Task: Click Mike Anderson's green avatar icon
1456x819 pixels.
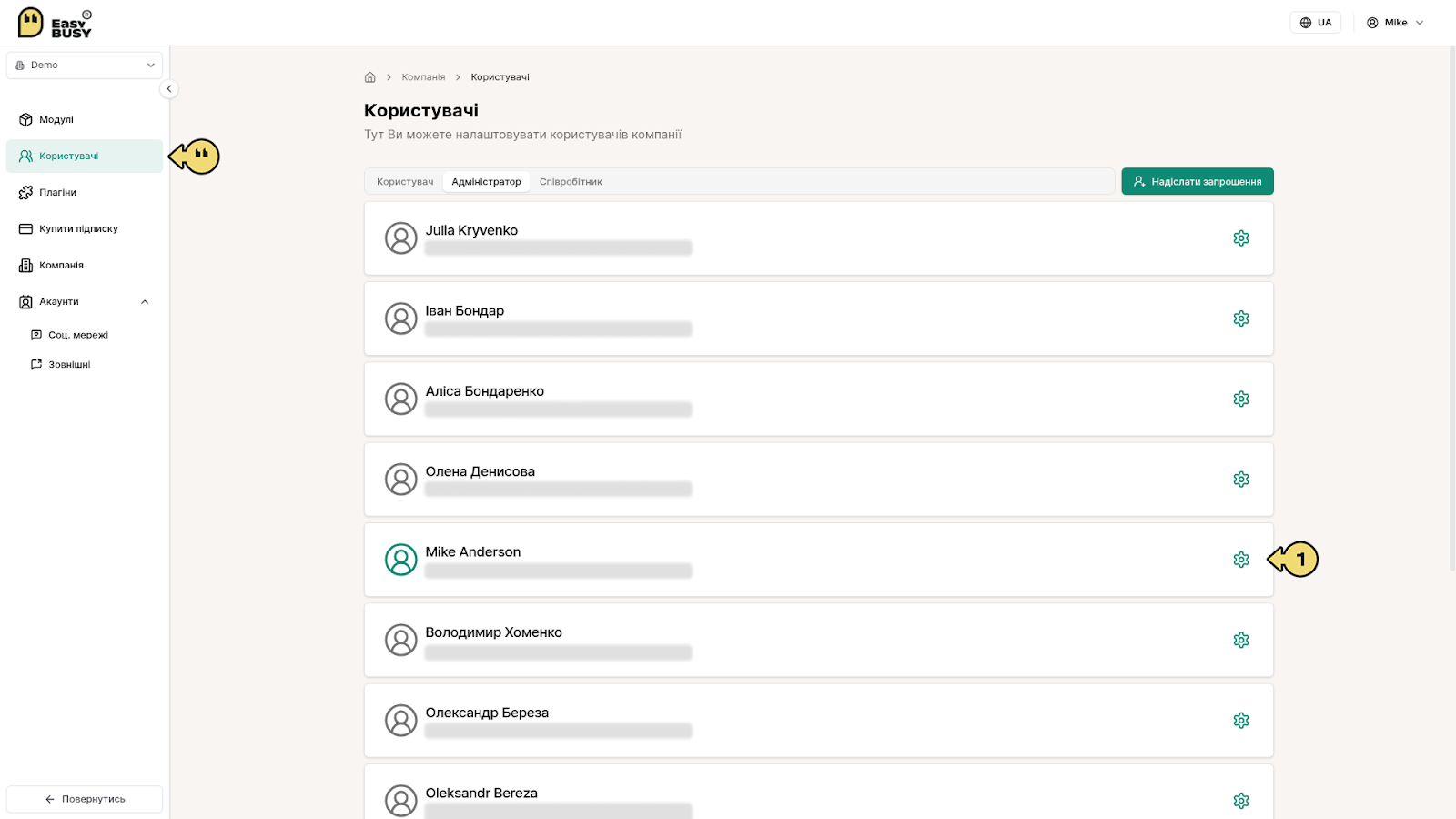Action: coord(400,560)
